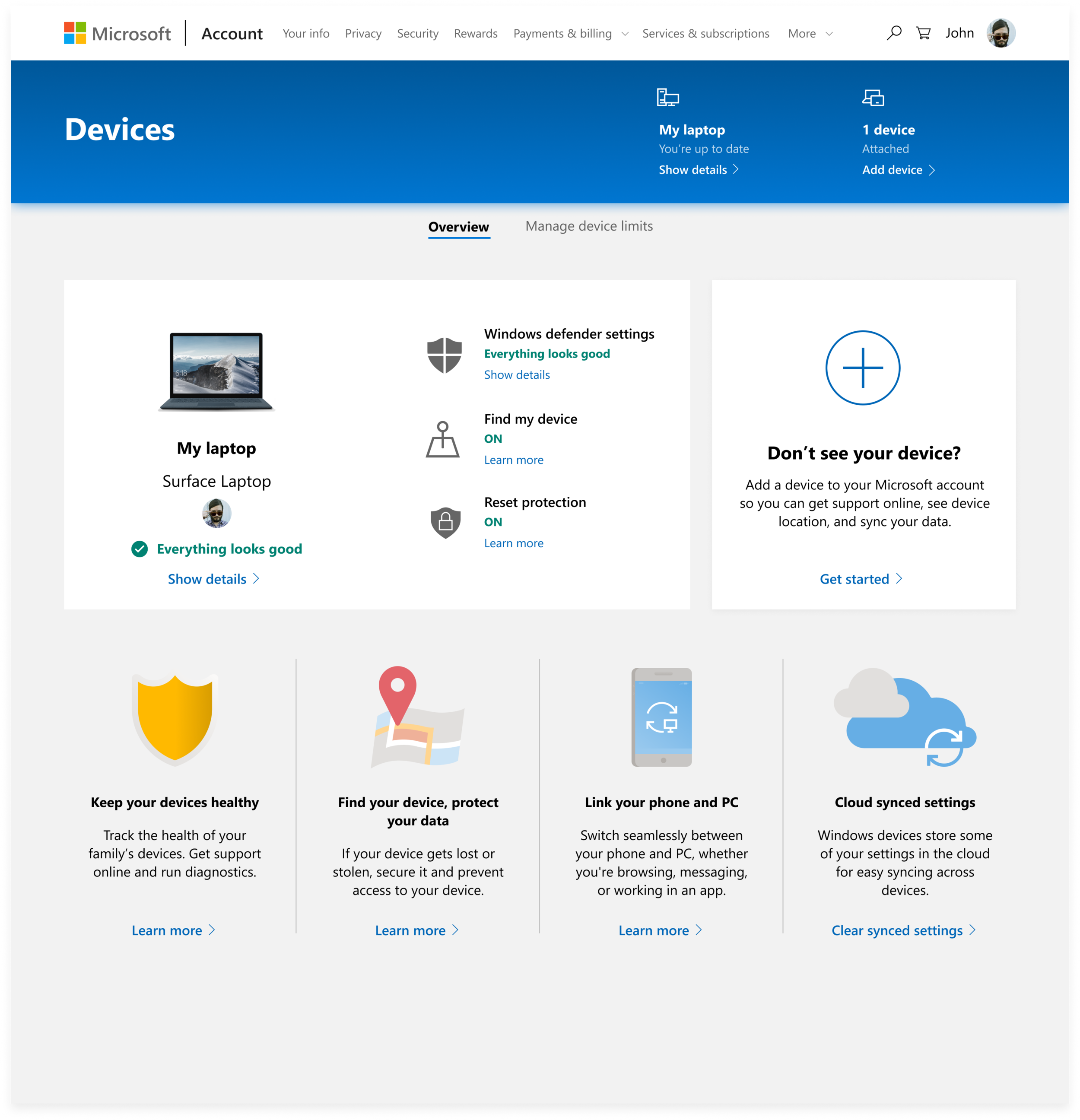Click the "Attached" text in the banner
Image resolution: width=1080 pixels, height=1120 pixels.
click(885, 149)
